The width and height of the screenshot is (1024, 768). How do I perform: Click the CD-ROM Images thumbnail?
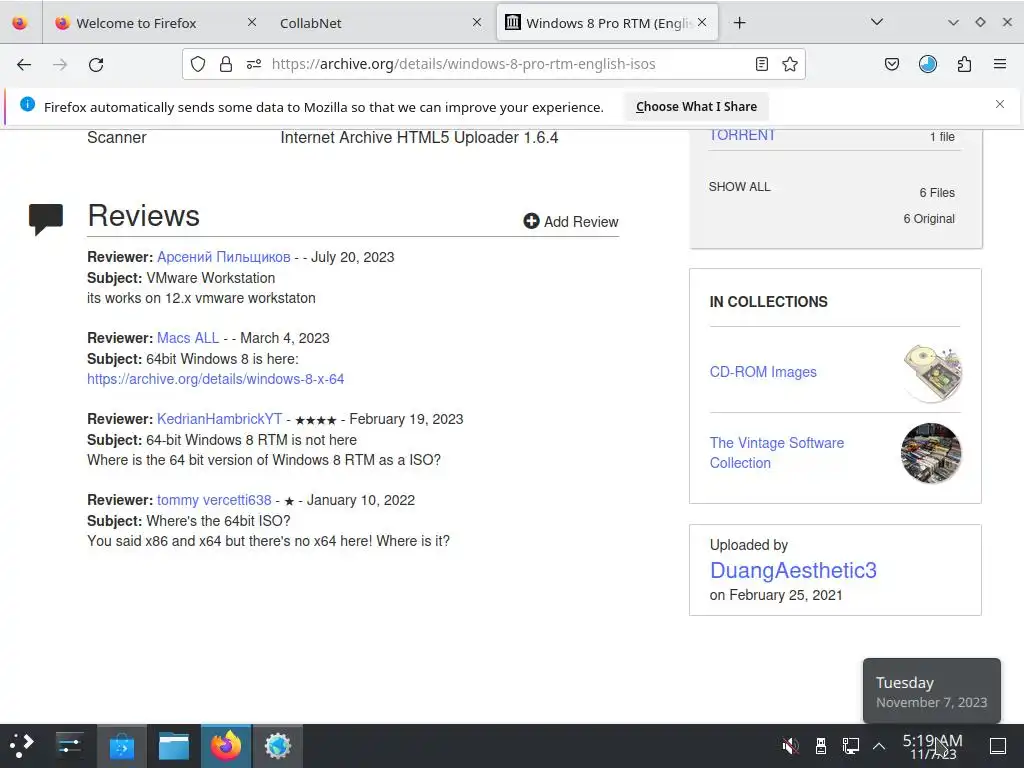click(x=932, y=372)
